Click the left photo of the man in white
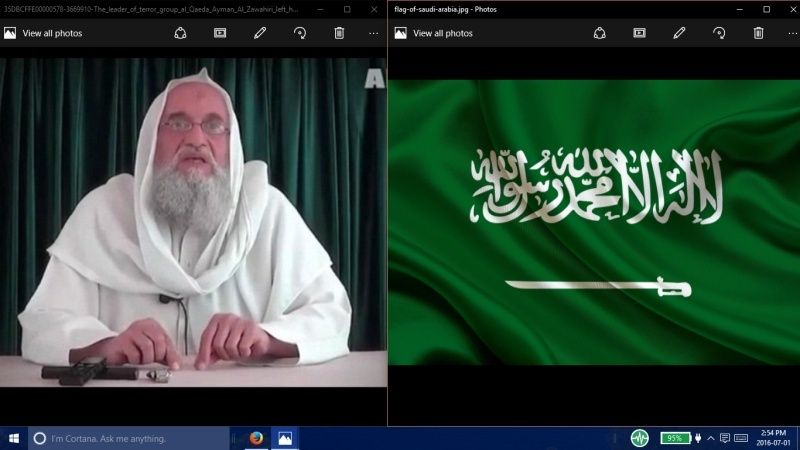 [x=193, y=222]
